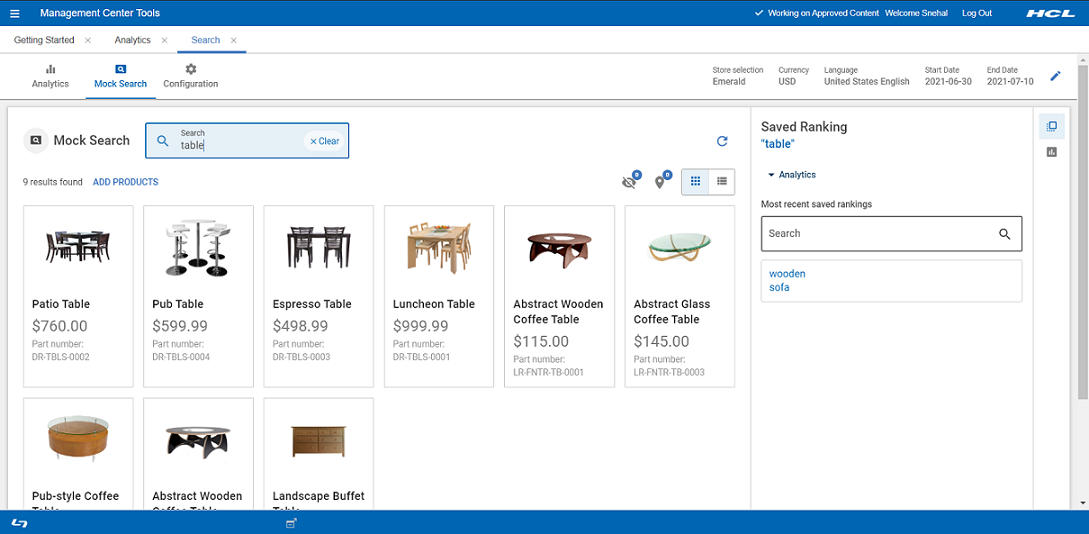Viewport: 1089px width, 534px height.
Task: Expand the Analytics section in Saved Ranking
Action: (791, 175)
